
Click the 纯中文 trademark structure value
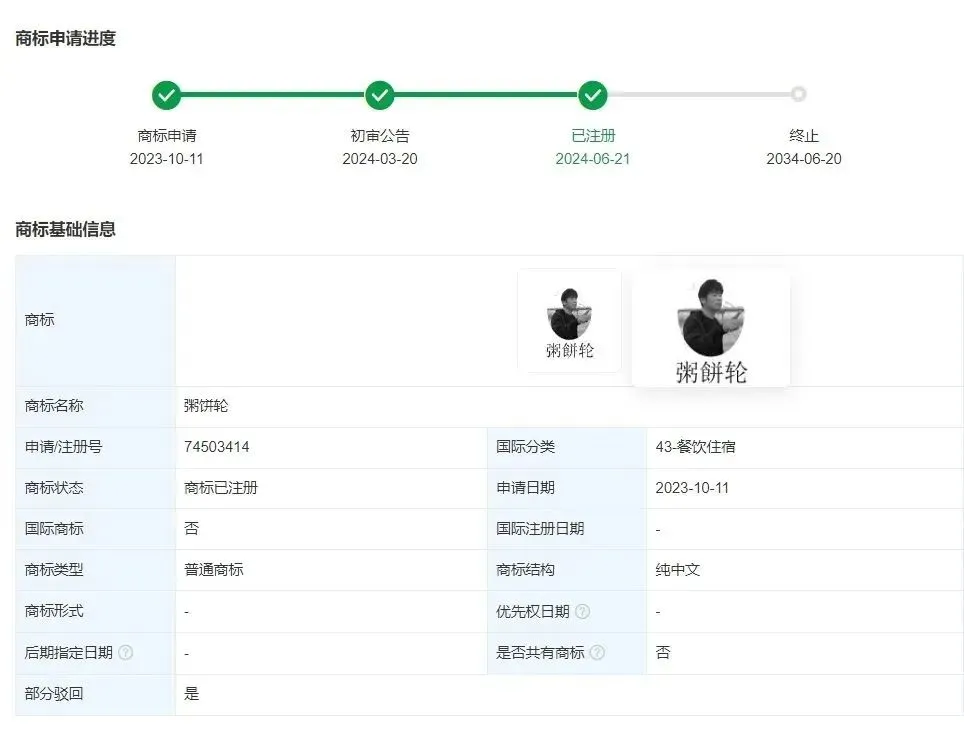pyautogui.click(x=678, y=570)
